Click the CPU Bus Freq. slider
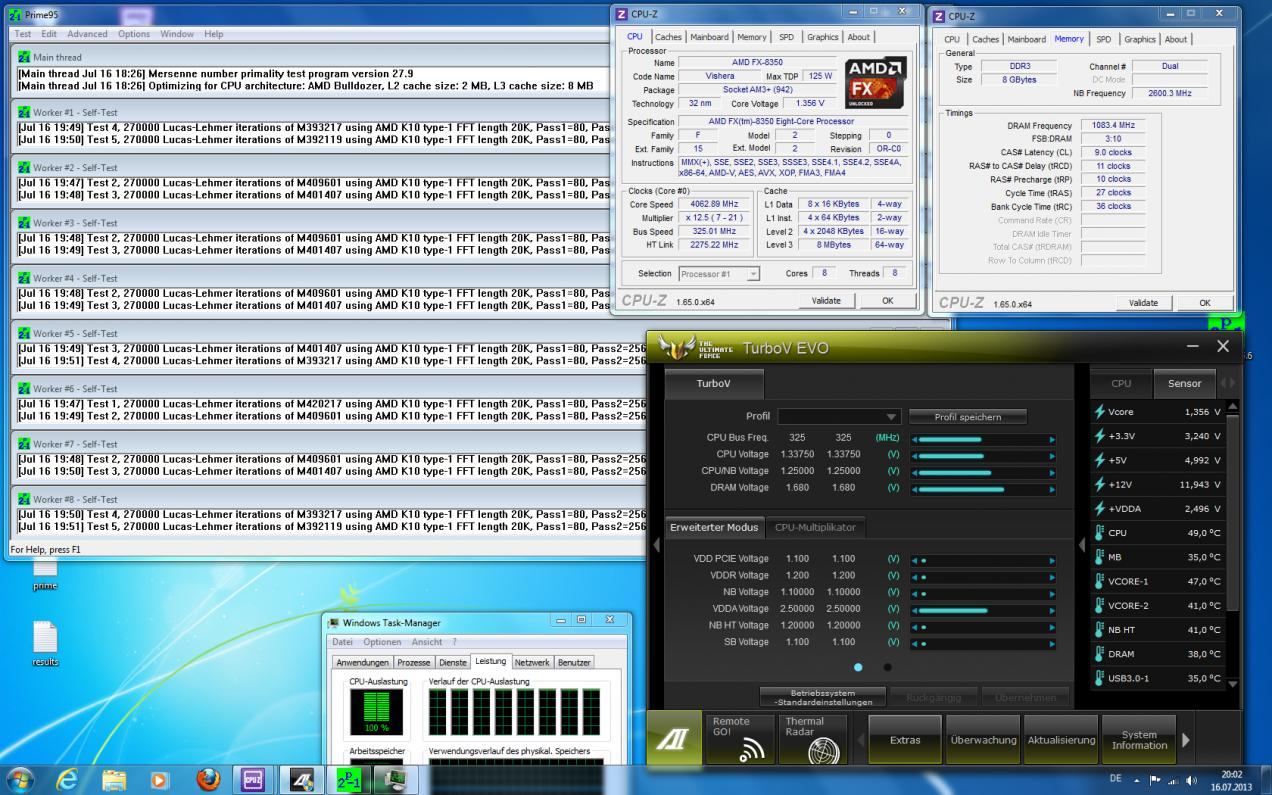 (982, 438)
